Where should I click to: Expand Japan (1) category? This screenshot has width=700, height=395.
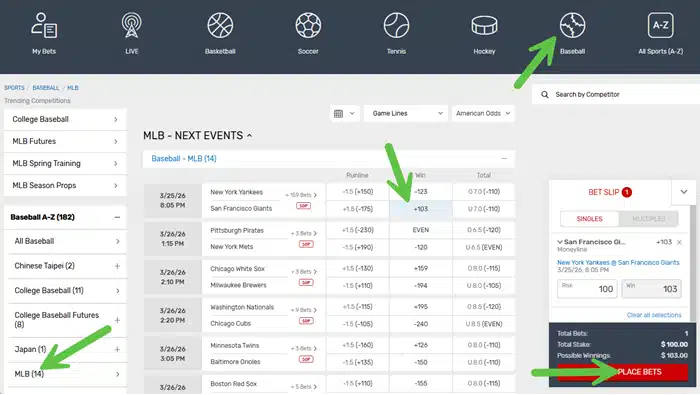(117, 349)
